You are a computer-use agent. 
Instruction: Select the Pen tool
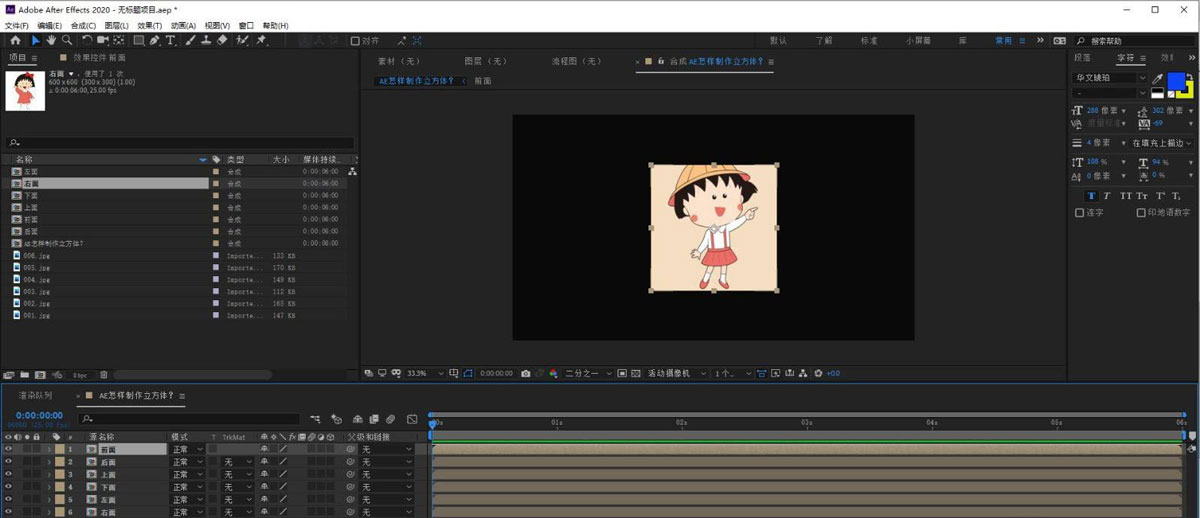pos(155,40)
